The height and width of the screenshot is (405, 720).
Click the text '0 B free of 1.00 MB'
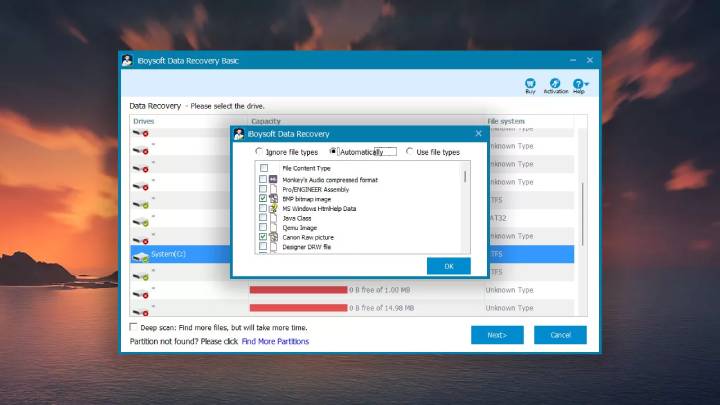(x=379, y=290)
